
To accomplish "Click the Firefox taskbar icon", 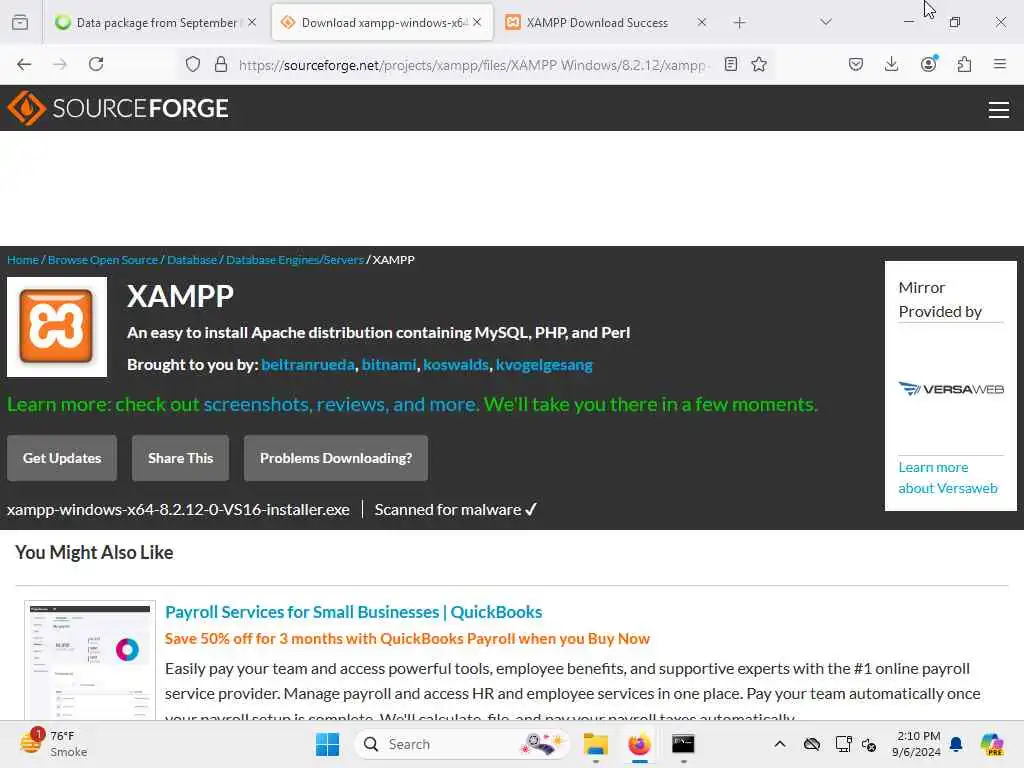I will pyautogui.click(x=639, y=744).
